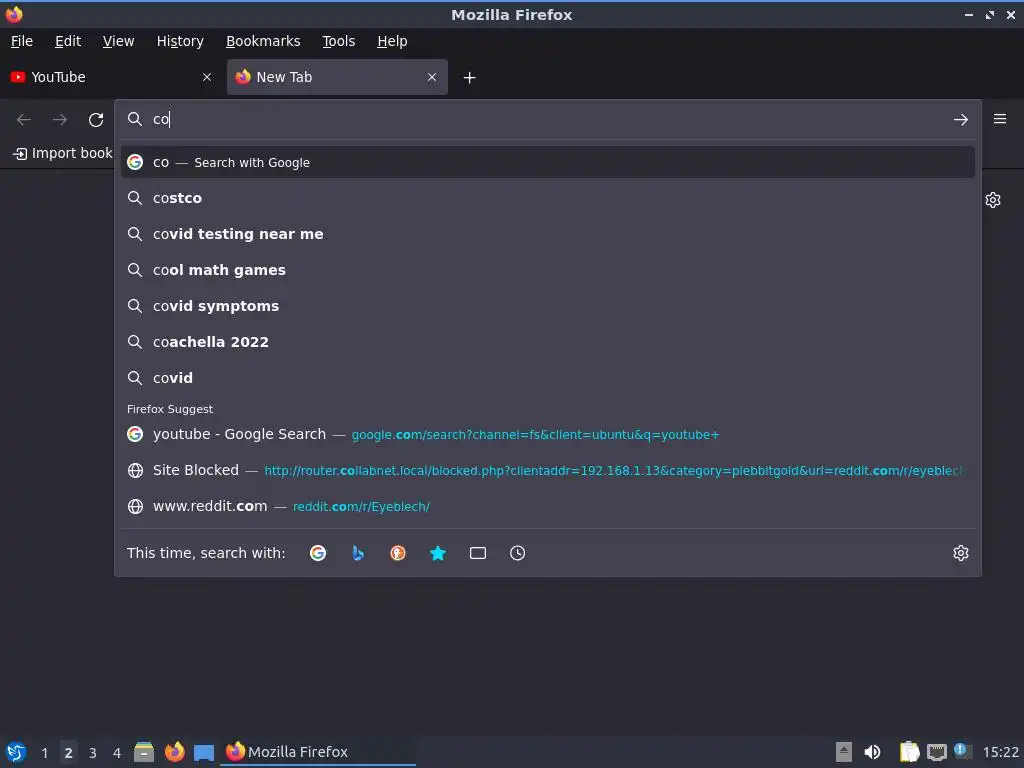Viewport: 1024px width, 768px height.
Task: Select 'covid symptoms' suggestion
Action: click(x=547, y=306)
